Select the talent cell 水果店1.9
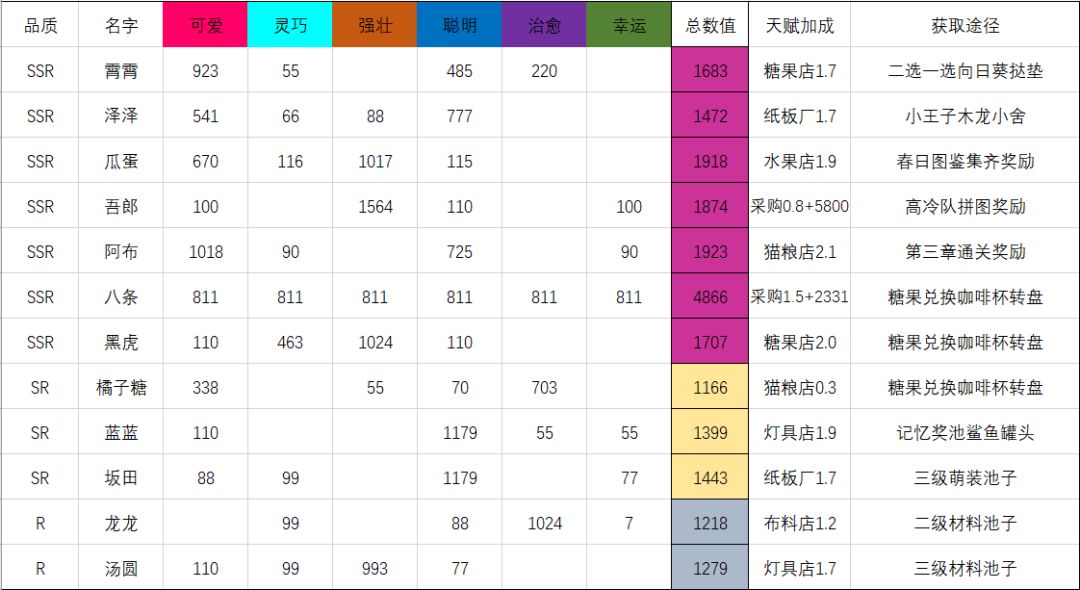 point(800,161)
